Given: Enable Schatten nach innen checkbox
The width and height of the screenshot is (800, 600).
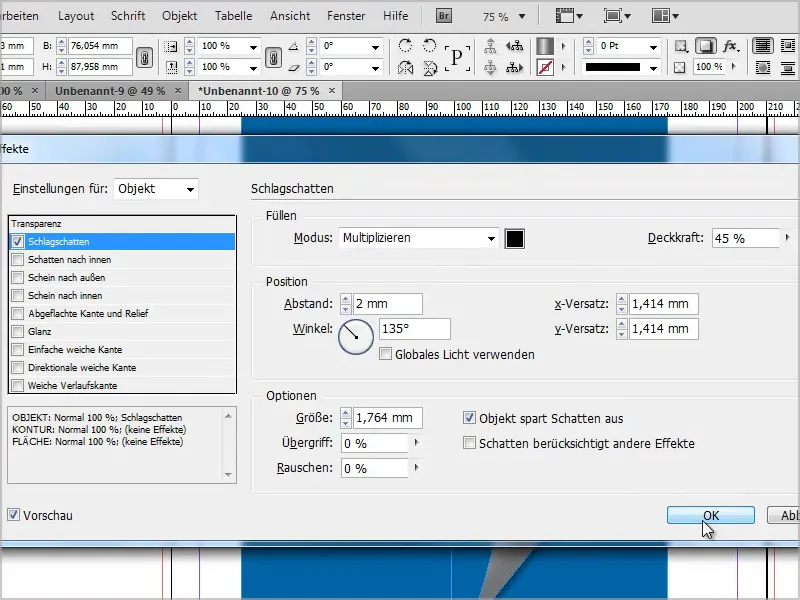Looking at the screenshot, I should [18, 259].
